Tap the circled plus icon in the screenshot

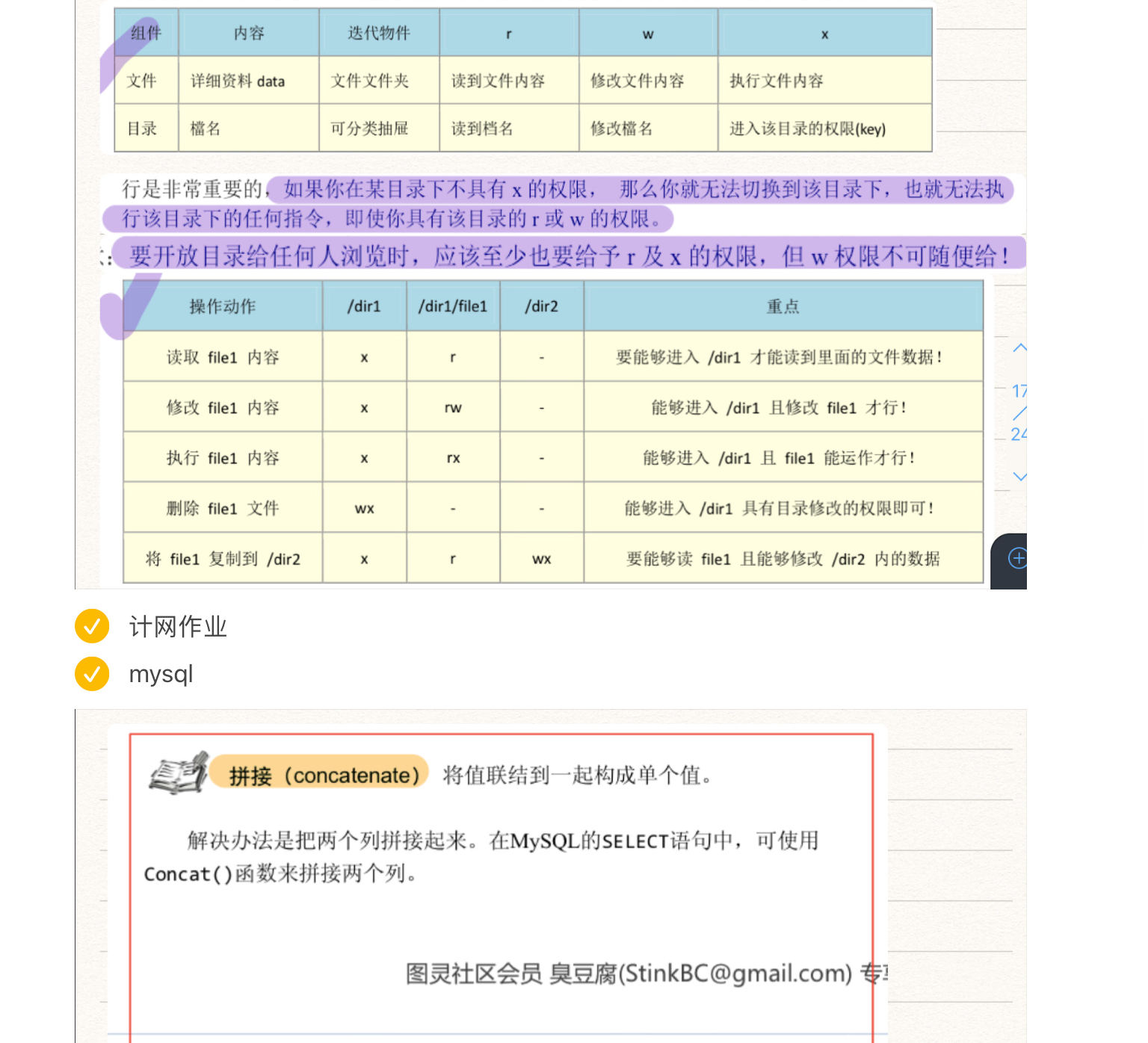(x=1017, y=558)
